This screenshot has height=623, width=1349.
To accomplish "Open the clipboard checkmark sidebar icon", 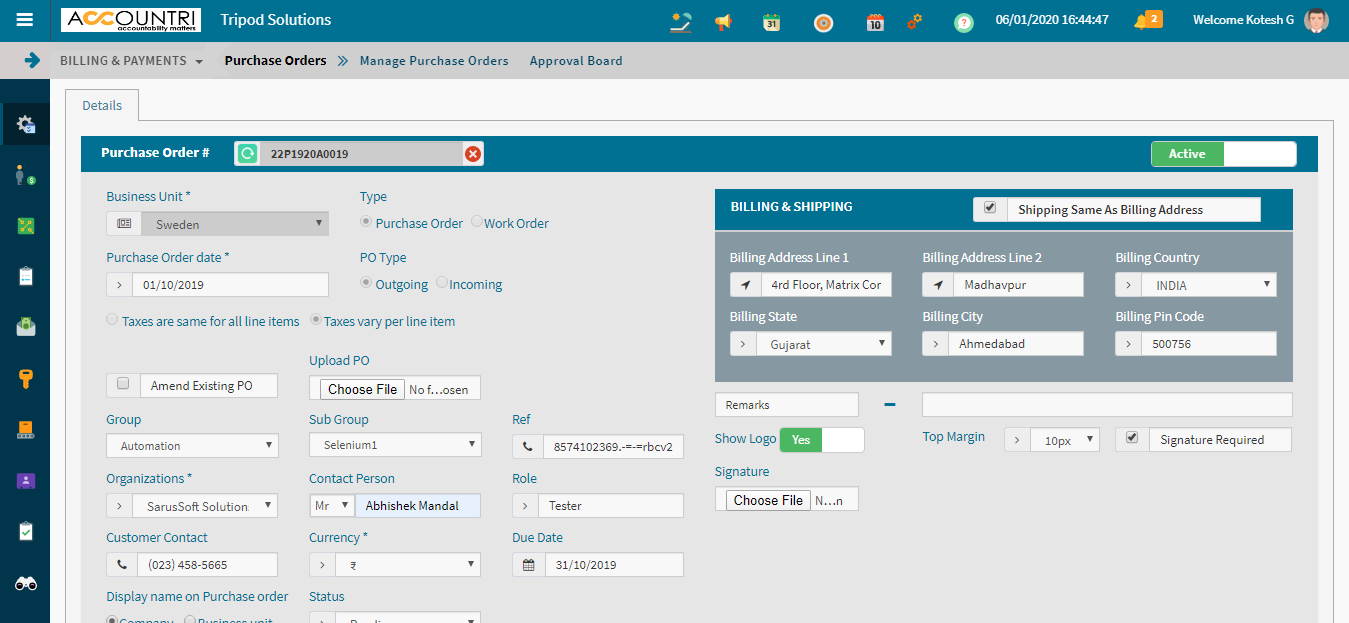I will coord(26,531).
